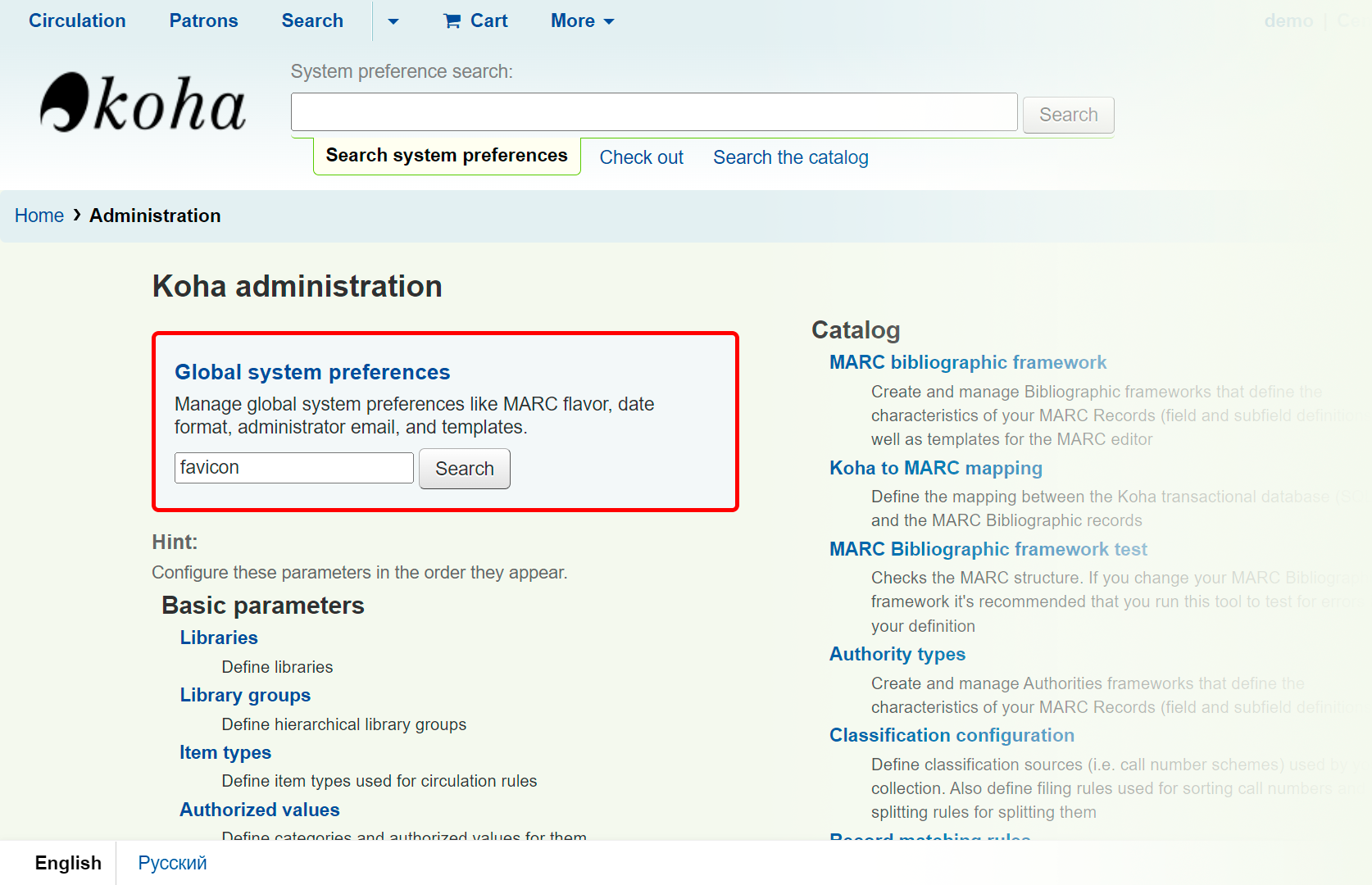This screenshot has width=1372, height=885.
Task: Select the Search system preferences tab
Action: [447, 156]
